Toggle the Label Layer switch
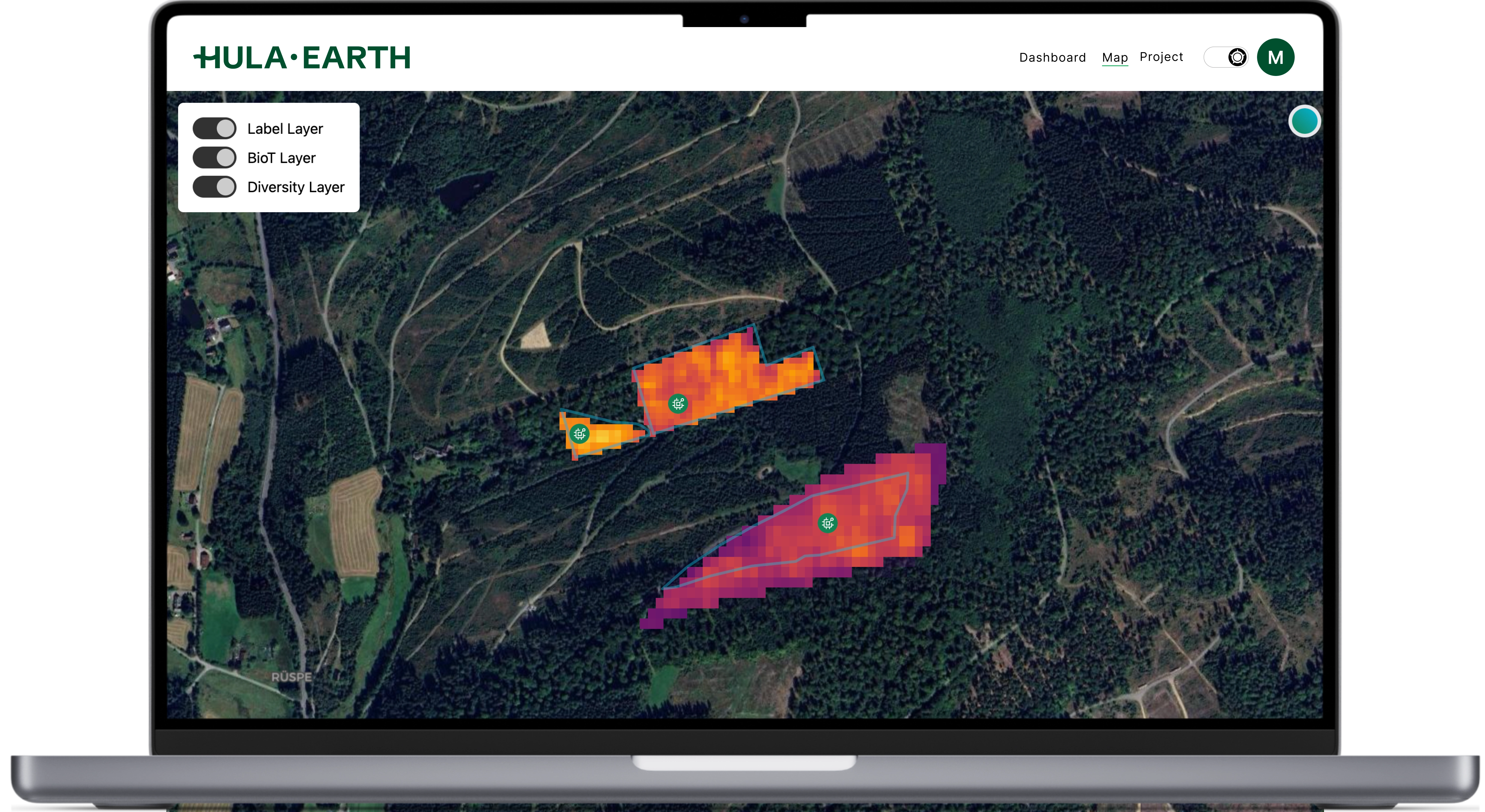 [x=214, y=129]
